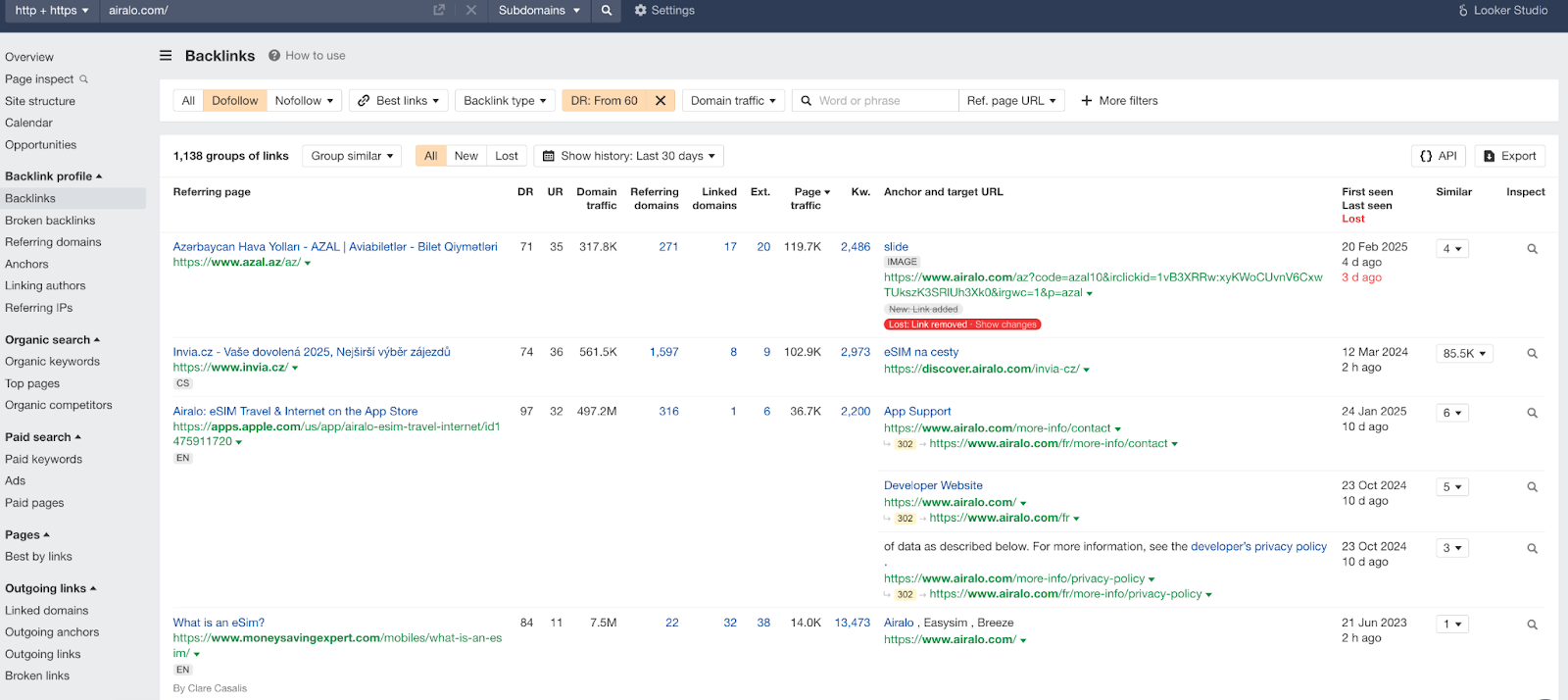Screen dimensions: 1568x700
Task: Open the Subdomains mode dropdown
Action: click(x=539, y=10)
